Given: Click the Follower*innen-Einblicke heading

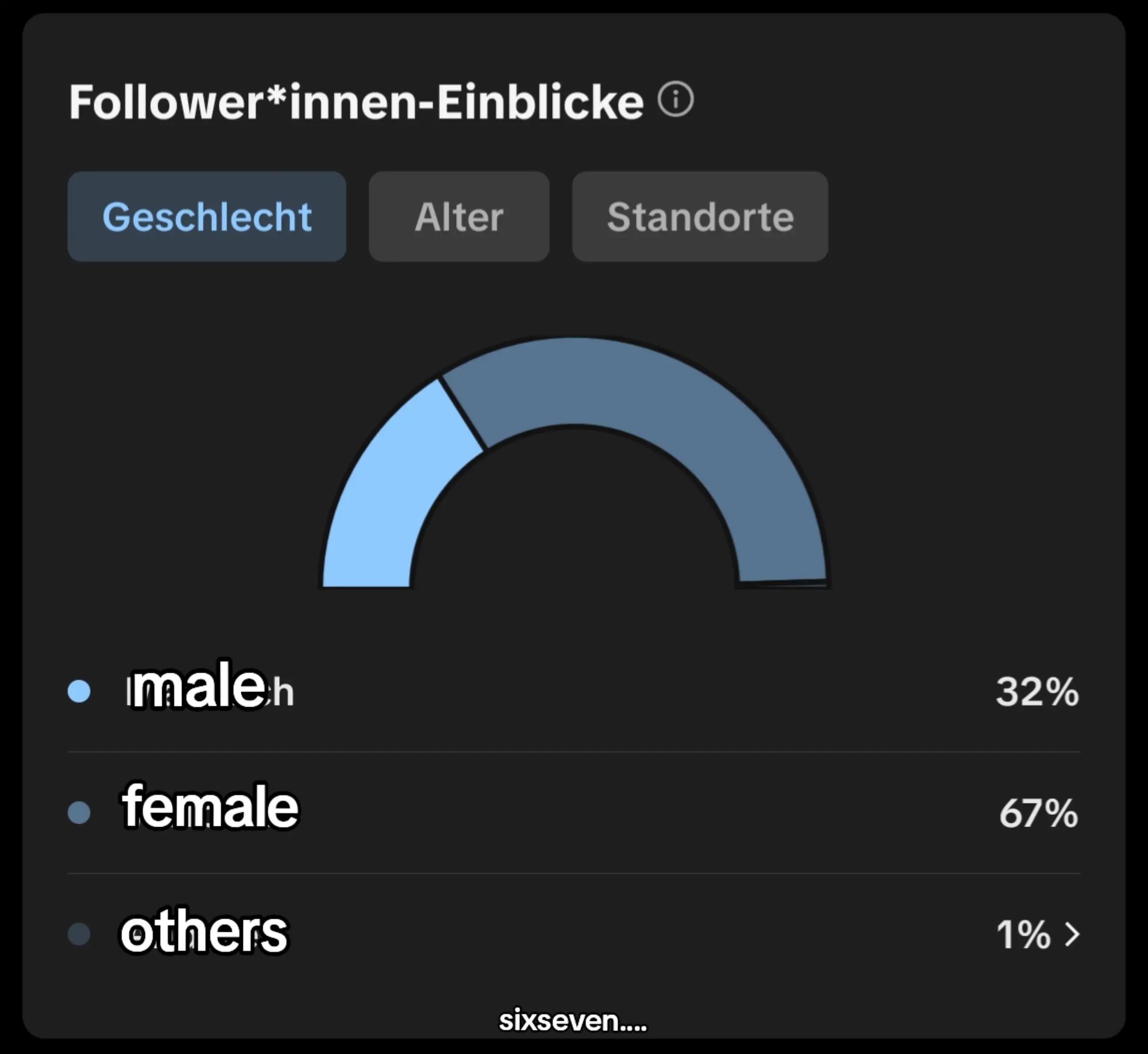Looking at the screenshot, I should [x=356, y=102].
